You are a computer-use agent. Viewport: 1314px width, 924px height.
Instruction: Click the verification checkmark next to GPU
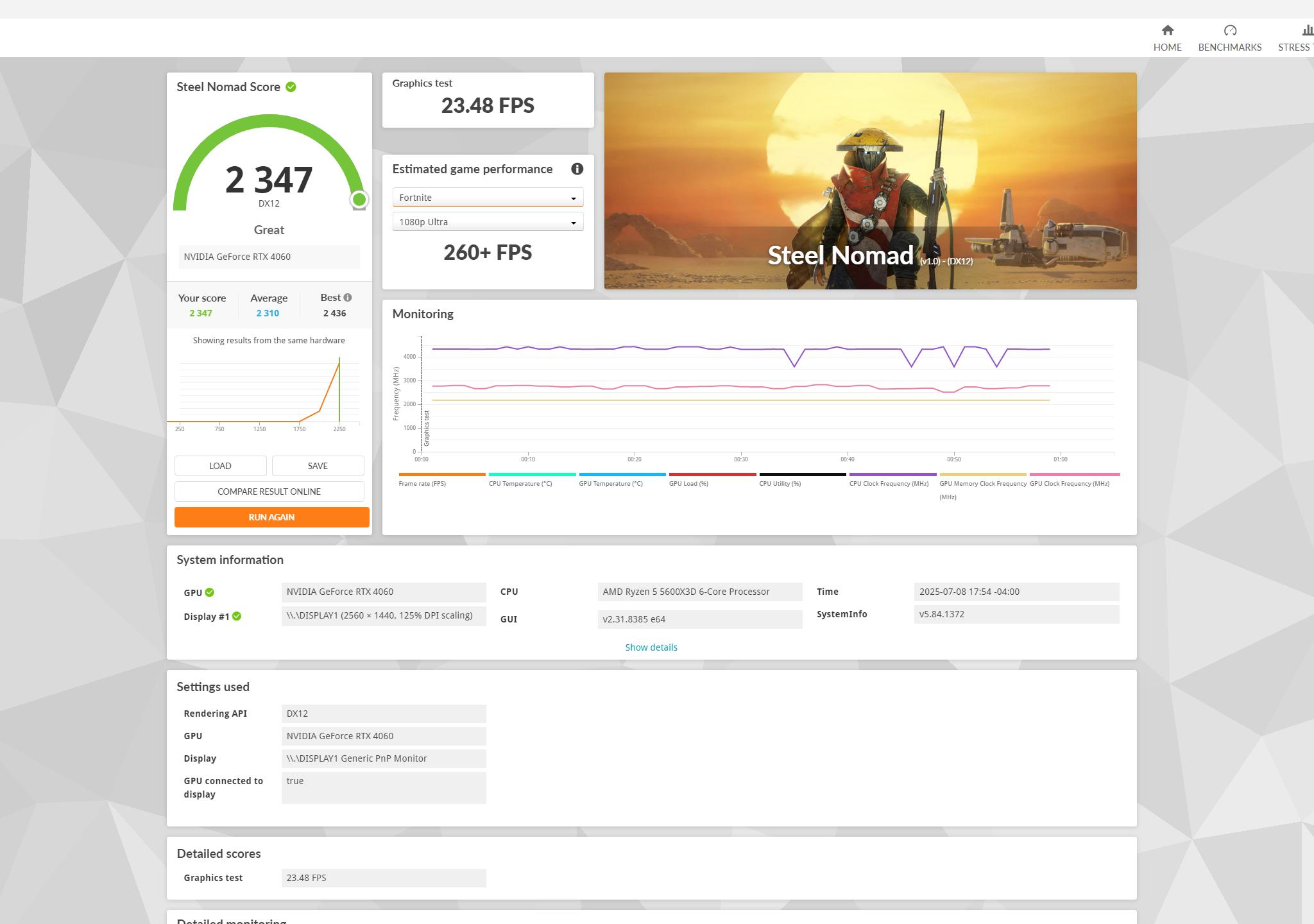[209, 592]
